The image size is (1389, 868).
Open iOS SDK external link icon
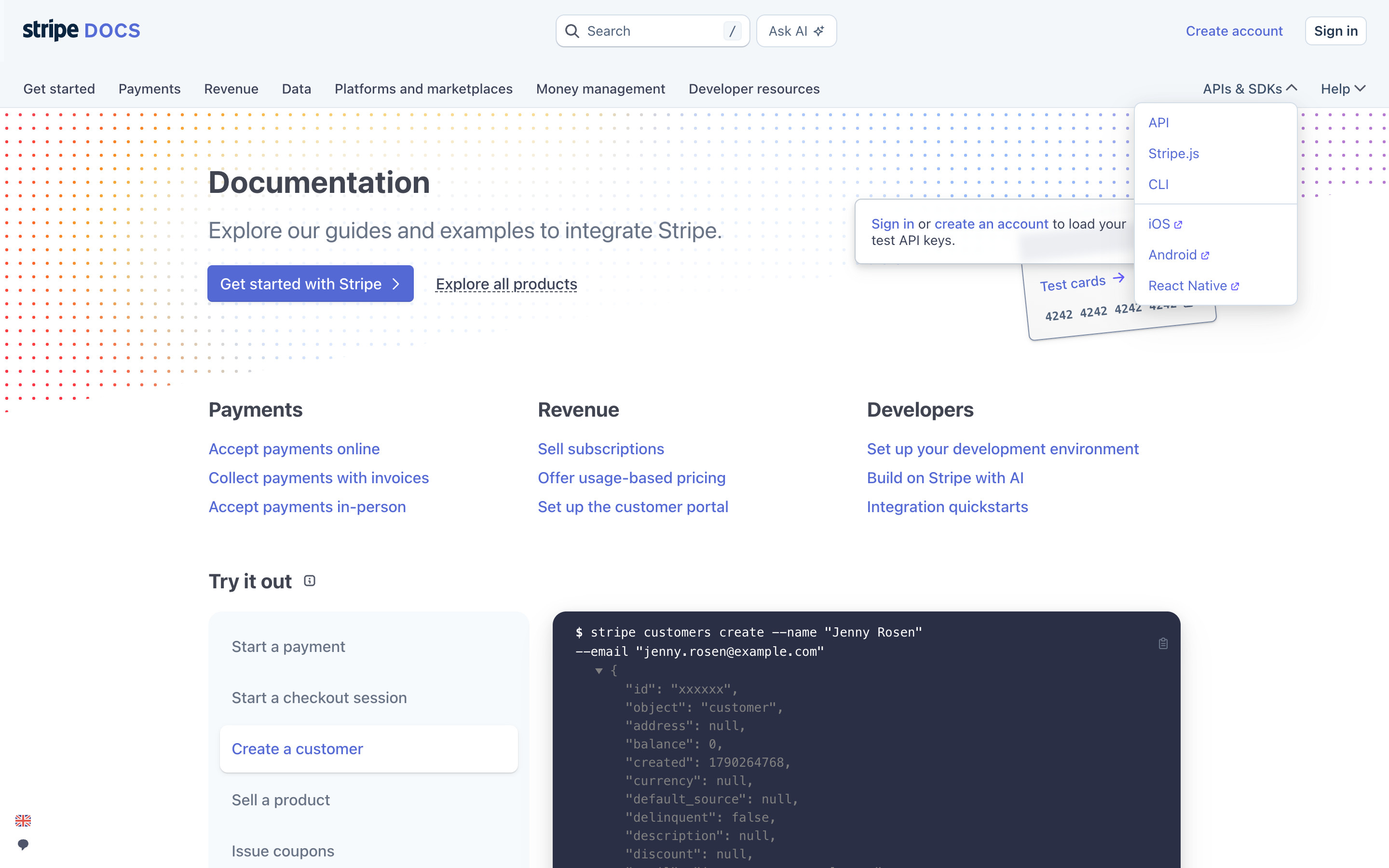coord(1178,224)
